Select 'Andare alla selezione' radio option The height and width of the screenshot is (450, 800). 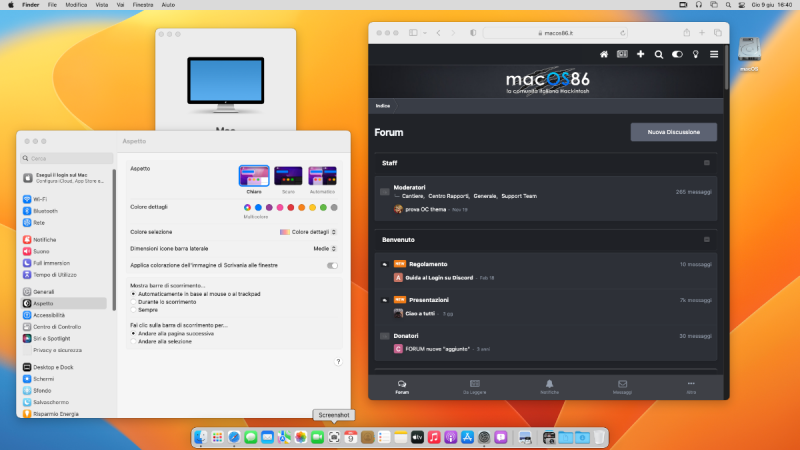(133, 341)
